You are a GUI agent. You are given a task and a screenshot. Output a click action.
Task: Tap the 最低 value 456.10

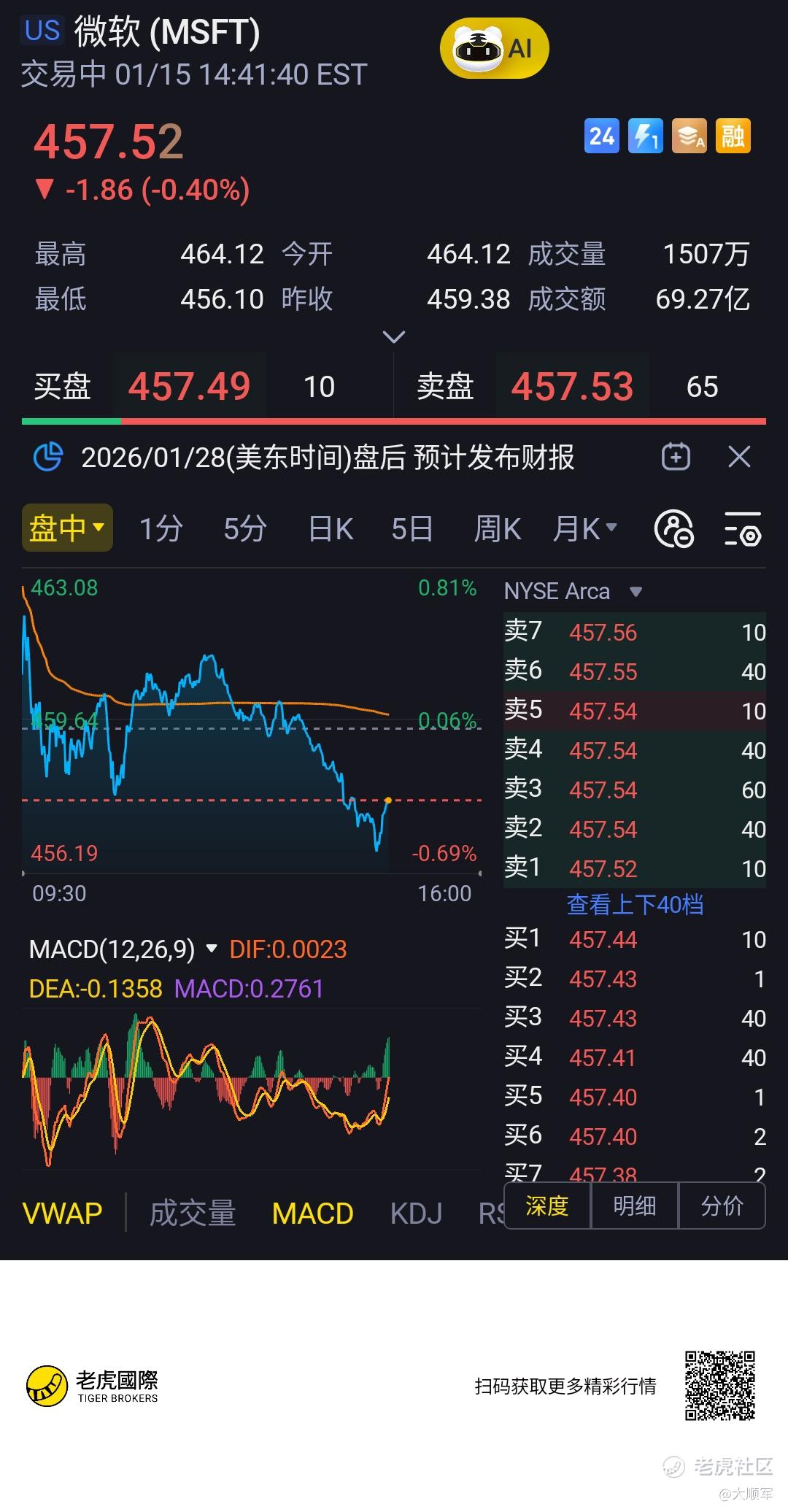(x=222, y=298)
